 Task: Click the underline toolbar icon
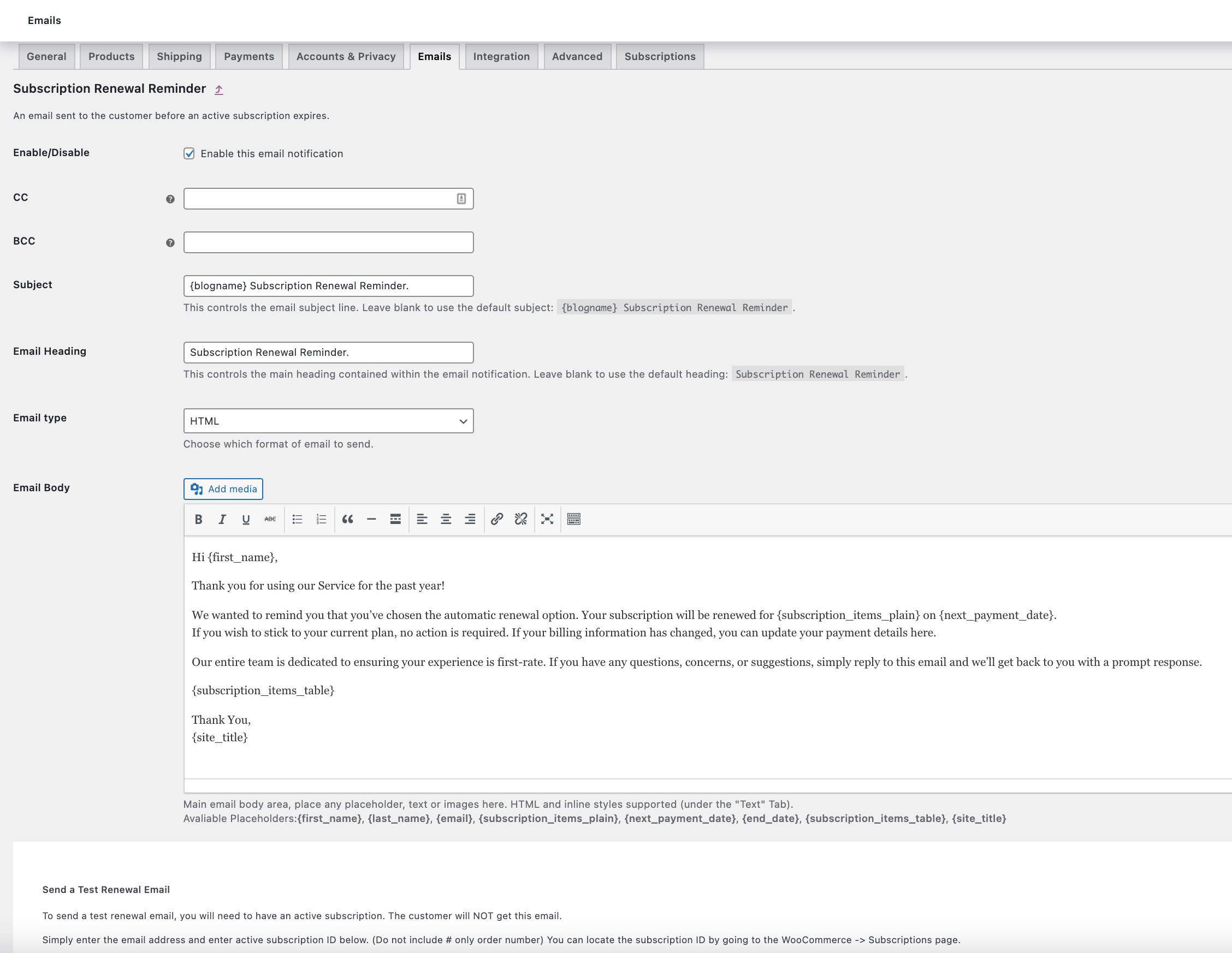246,520
